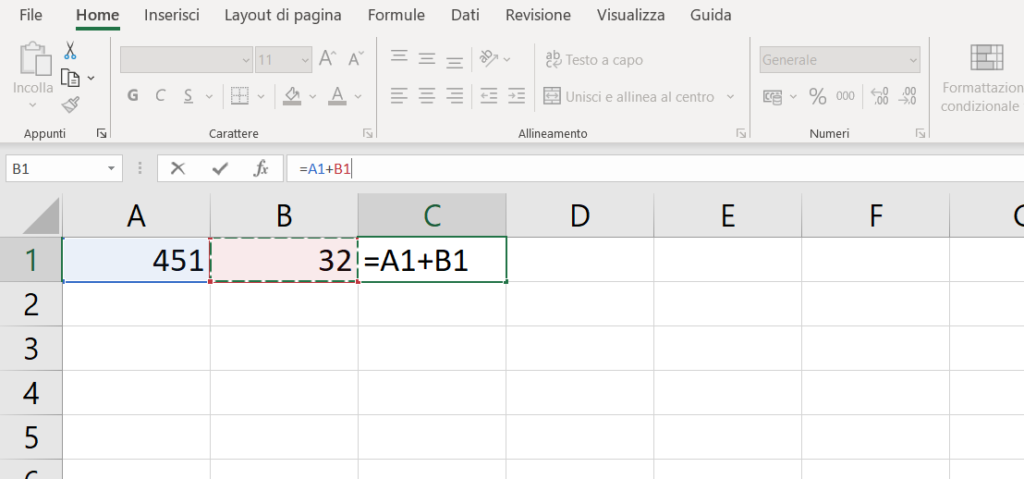Select the Format Painter brush icon

click(x=71, y=105)
